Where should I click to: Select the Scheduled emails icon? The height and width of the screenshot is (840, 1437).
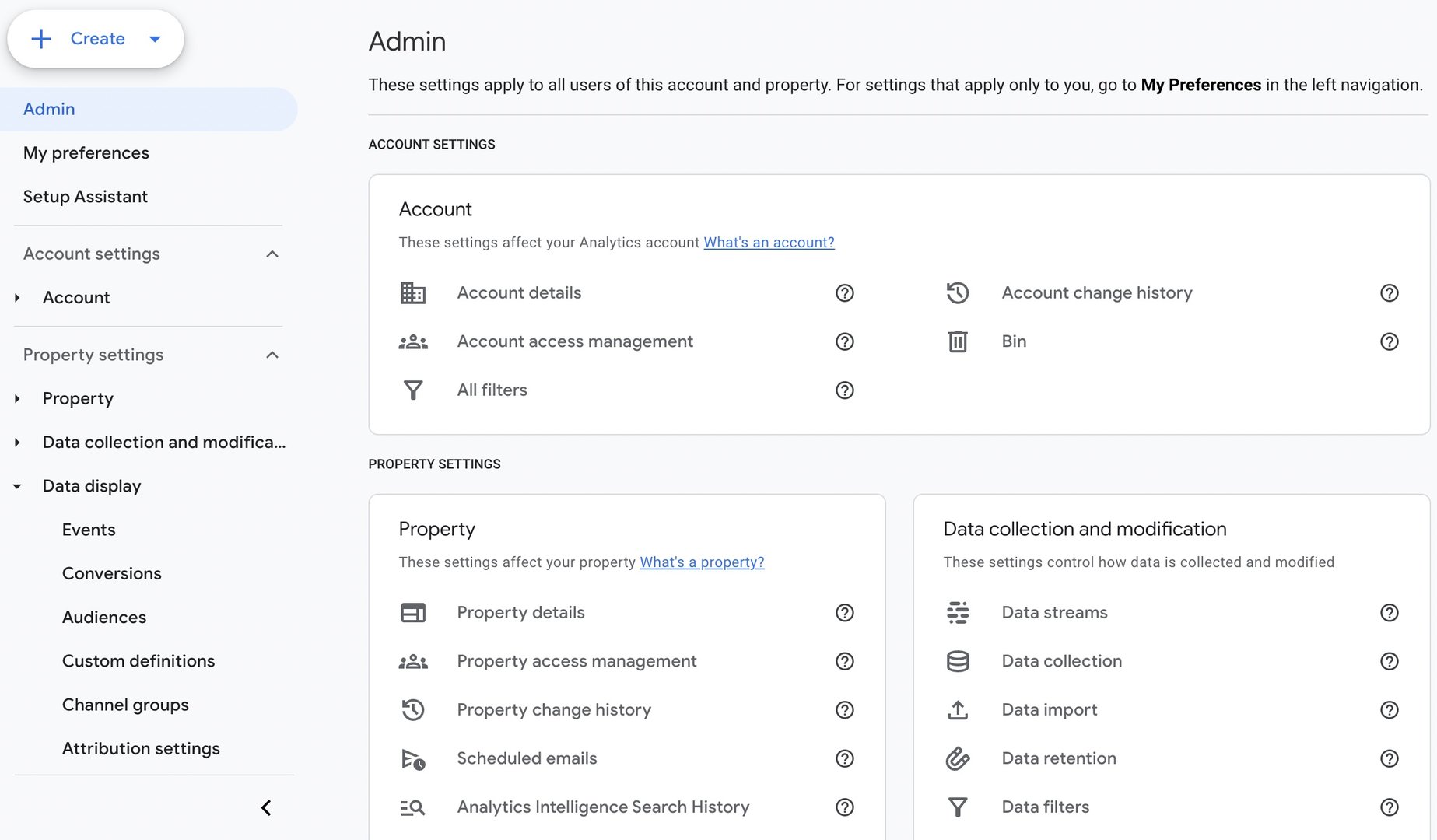tap(413, 758)
